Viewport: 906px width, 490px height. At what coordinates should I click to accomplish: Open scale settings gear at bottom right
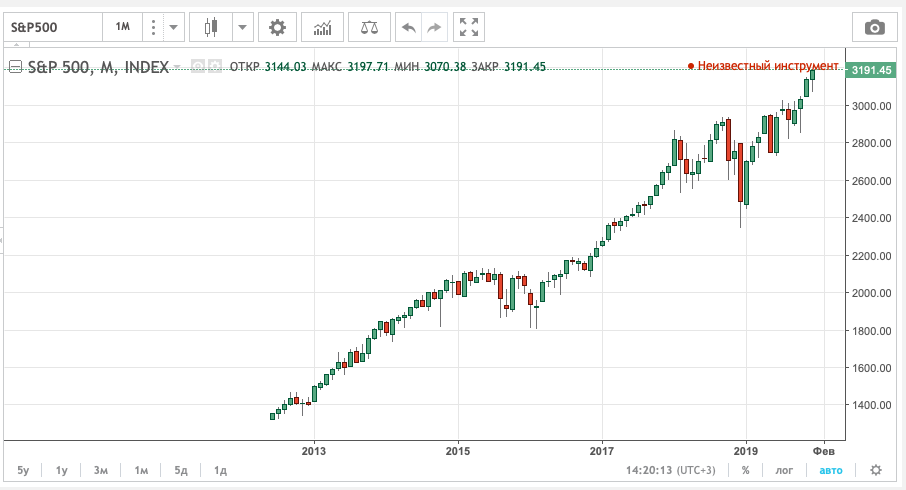pyautogui.click(x=876, y=470)
